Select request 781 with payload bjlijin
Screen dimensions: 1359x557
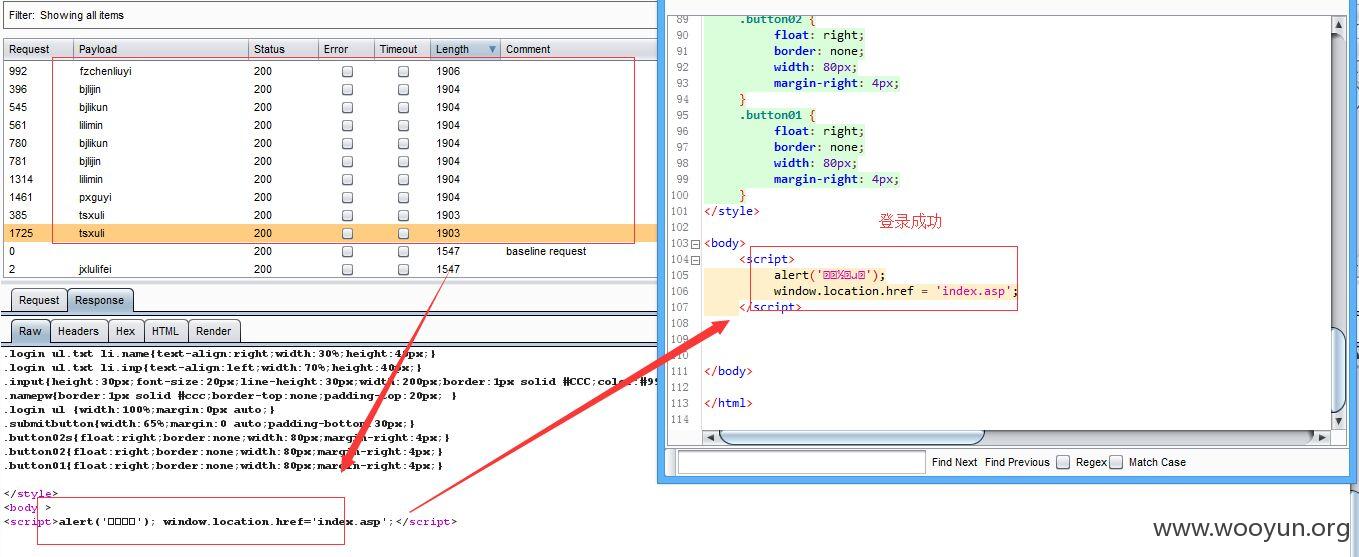[x=330, y=161]
